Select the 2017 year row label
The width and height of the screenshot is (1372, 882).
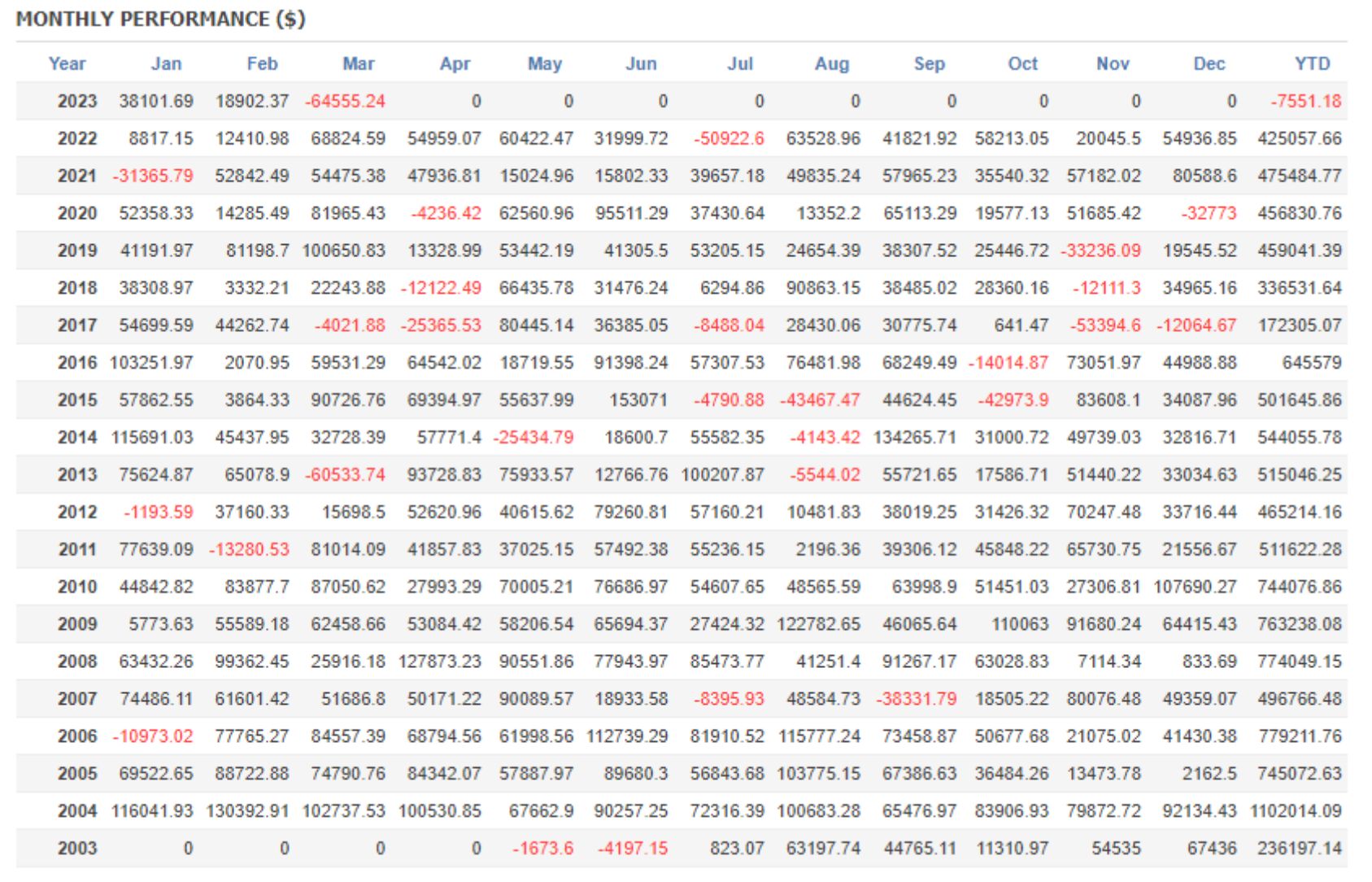76,325
